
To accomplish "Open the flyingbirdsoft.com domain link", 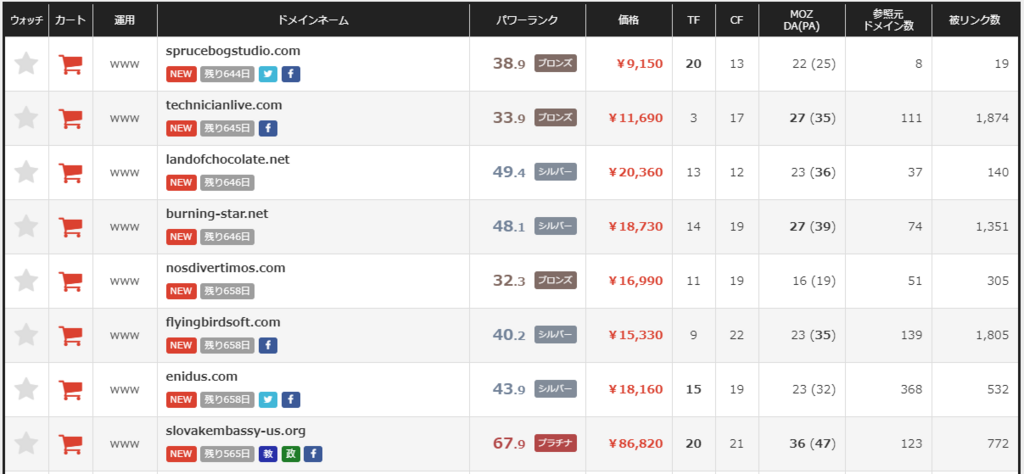I will pos(223,323).
